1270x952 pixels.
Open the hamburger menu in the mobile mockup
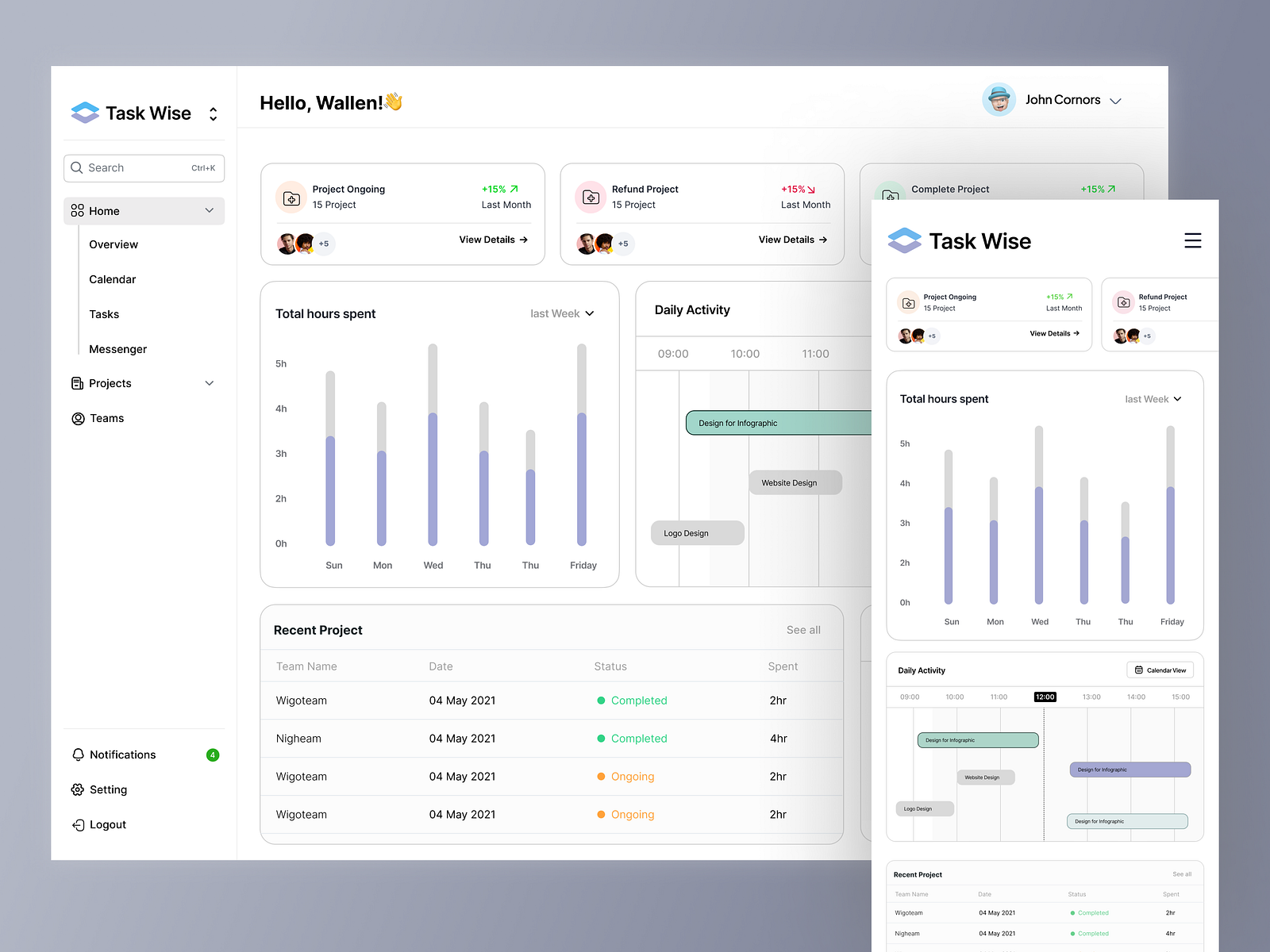pos(1192,240)
